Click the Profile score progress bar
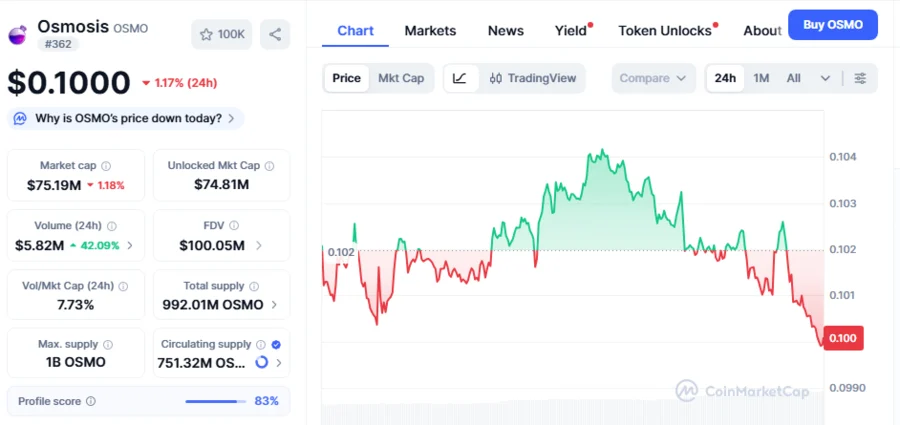The width and height of the screenshot is (900, 425). 216,401
